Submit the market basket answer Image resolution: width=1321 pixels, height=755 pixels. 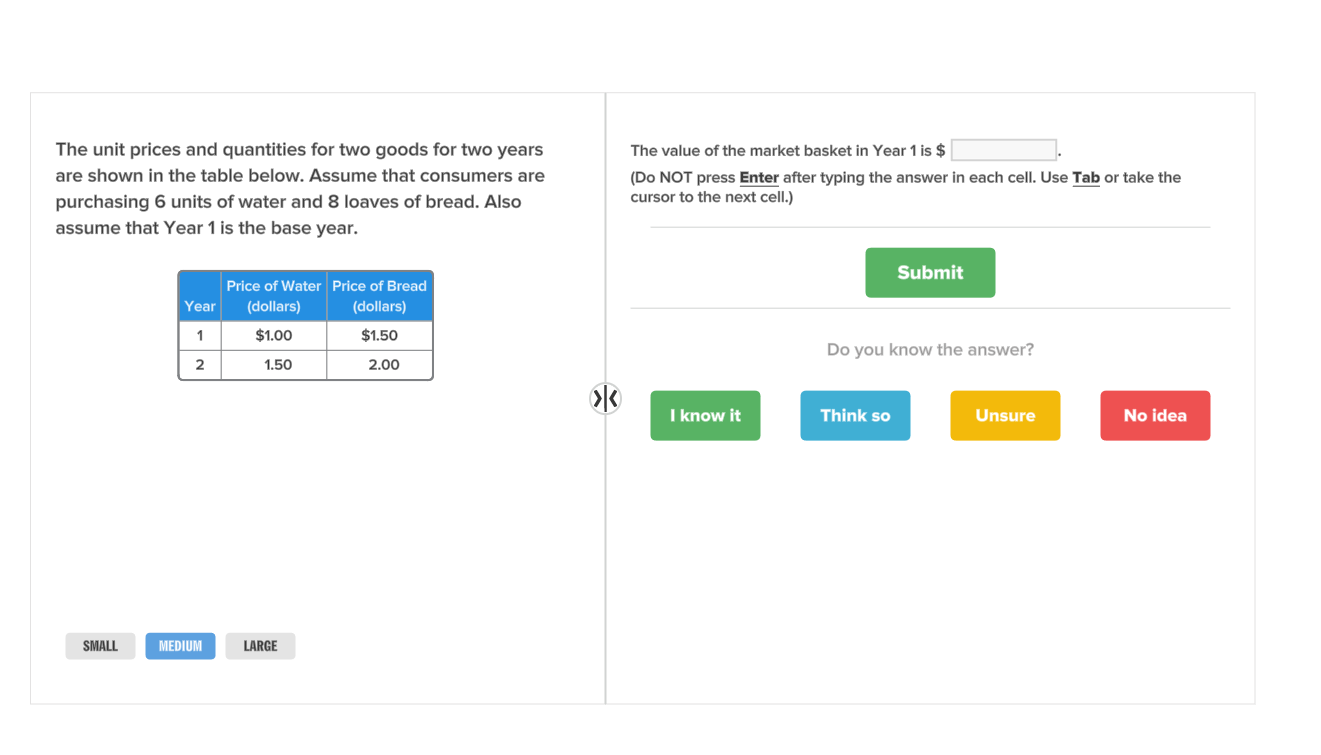[930, 272]
